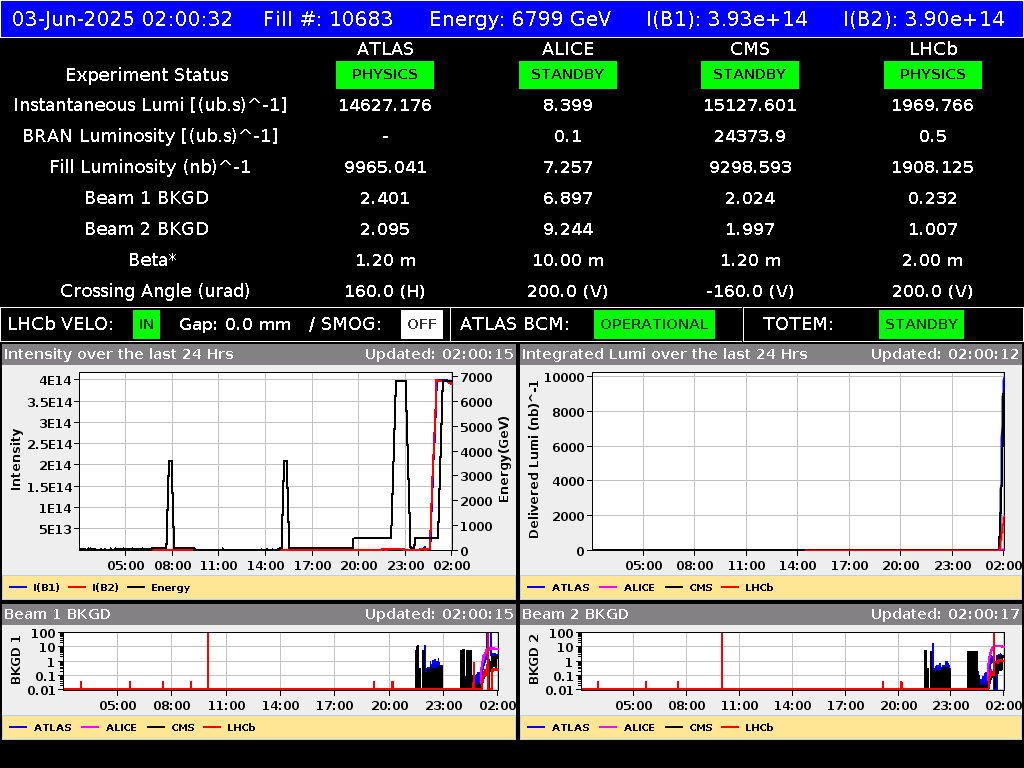Image resolution: width=1024 pixels, height=768 pixels.
Task: Click LHCb fill luminosity 1908.125
Action: [x=933, y=167]
